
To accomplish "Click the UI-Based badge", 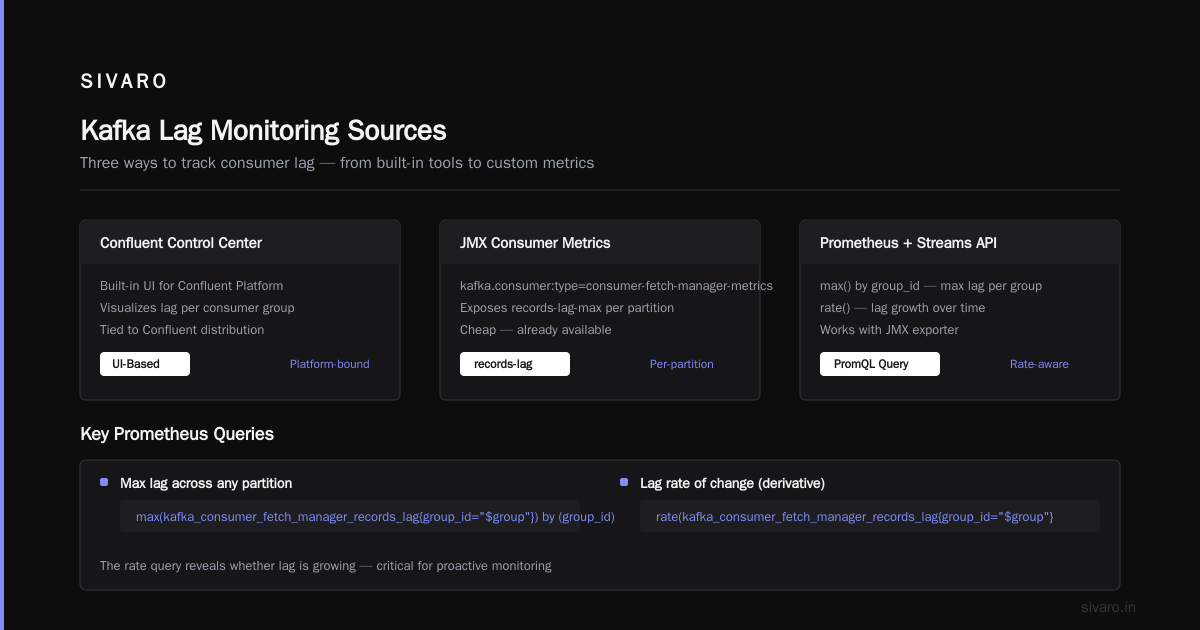I will tap(145, 364).
